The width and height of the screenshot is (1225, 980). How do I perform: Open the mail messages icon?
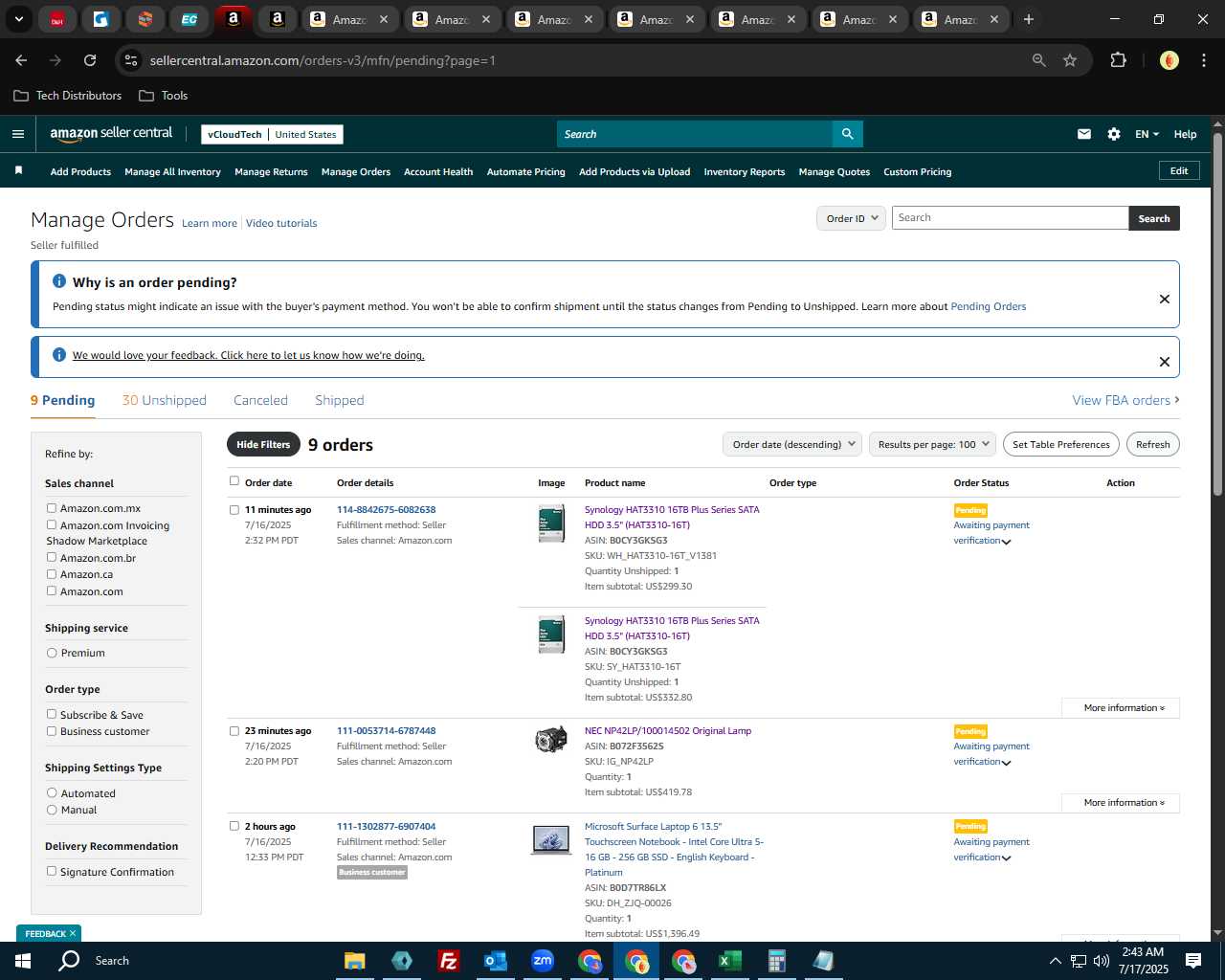click(1084, 134)
